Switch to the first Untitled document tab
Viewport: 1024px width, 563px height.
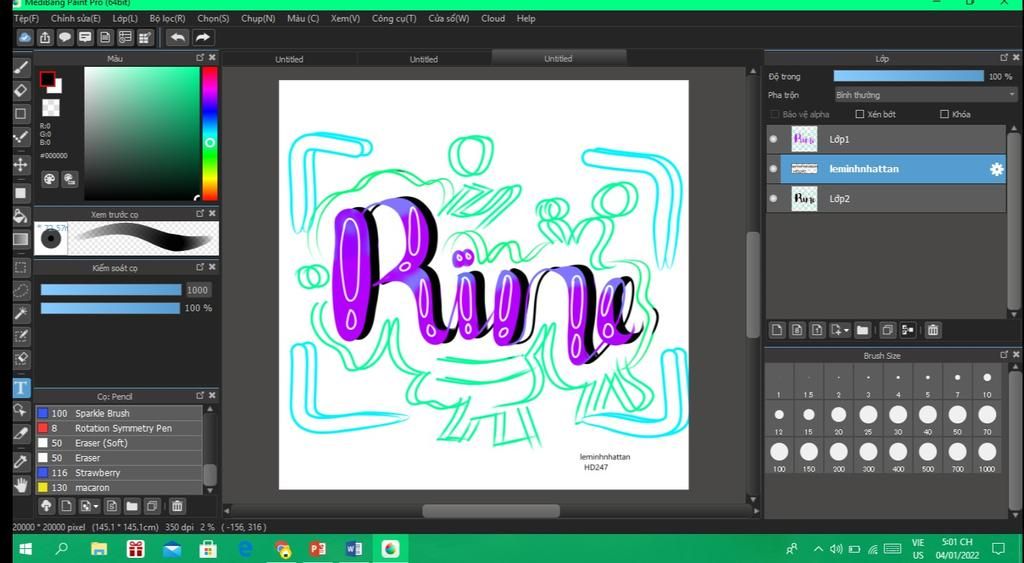[x=289, y=59]
